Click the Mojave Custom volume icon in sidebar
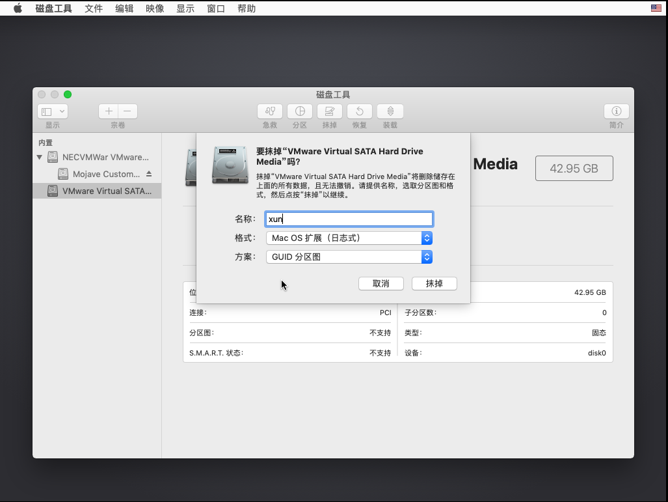Screen dimensions: 668x502 click(63, 174)
